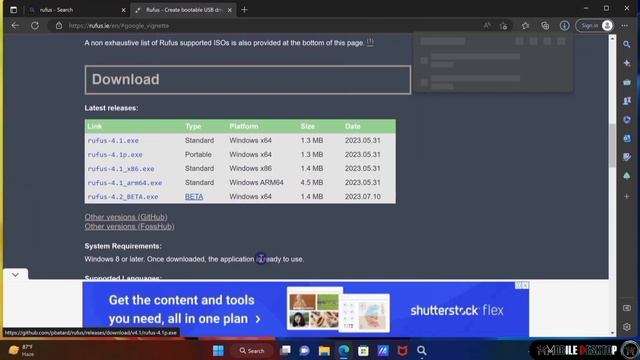Click the 'Latest releases:' label
The width and height of the screenshot is (640, 360).
[111, 108]
